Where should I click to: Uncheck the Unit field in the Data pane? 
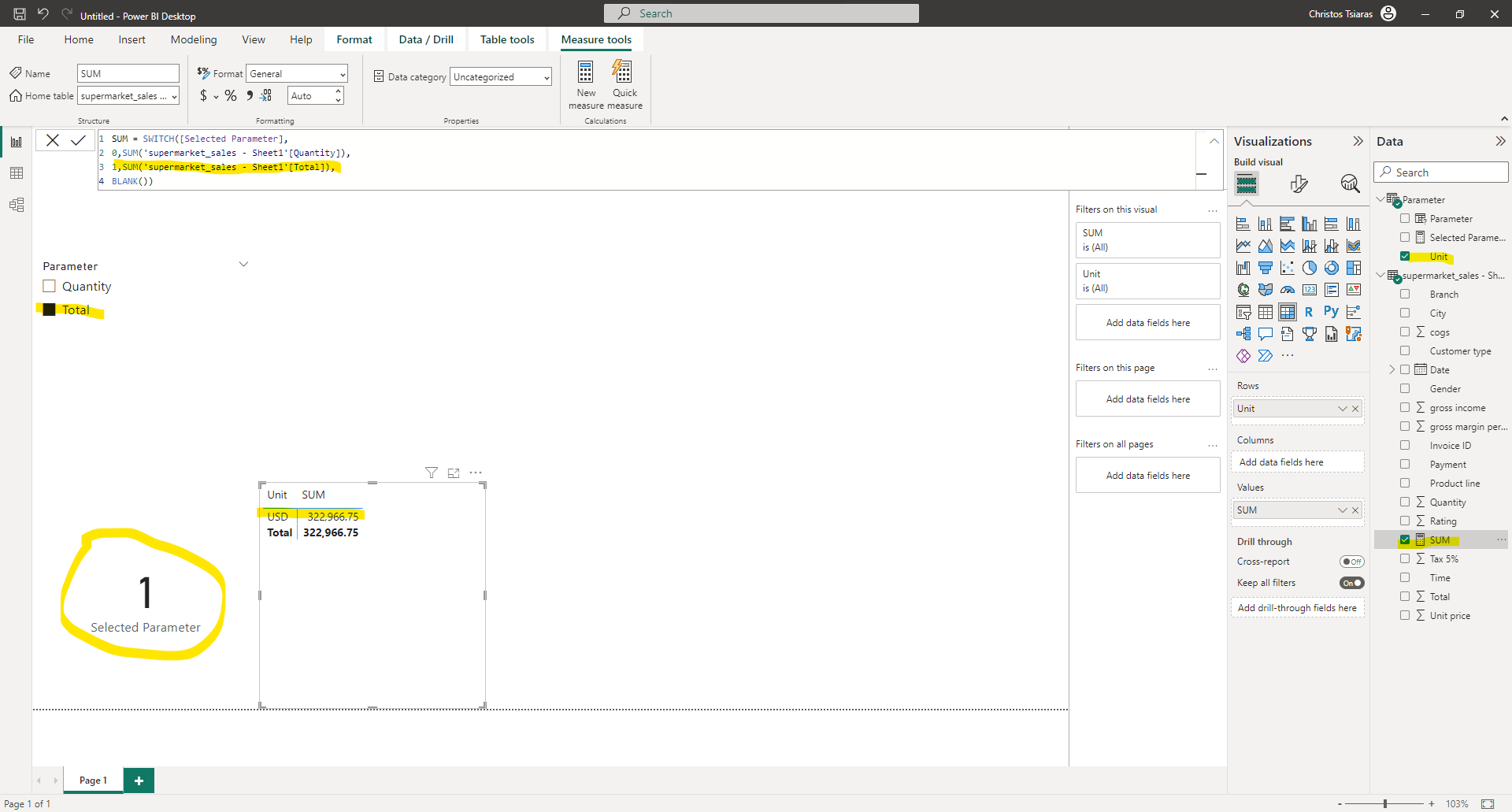(x=1406, y=256)
